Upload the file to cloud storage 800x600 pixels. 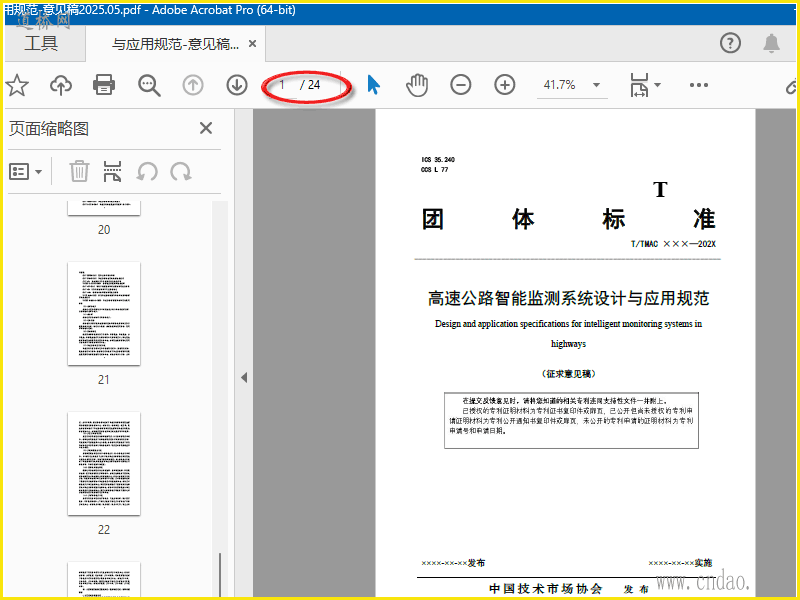click(x=61, y=85)
